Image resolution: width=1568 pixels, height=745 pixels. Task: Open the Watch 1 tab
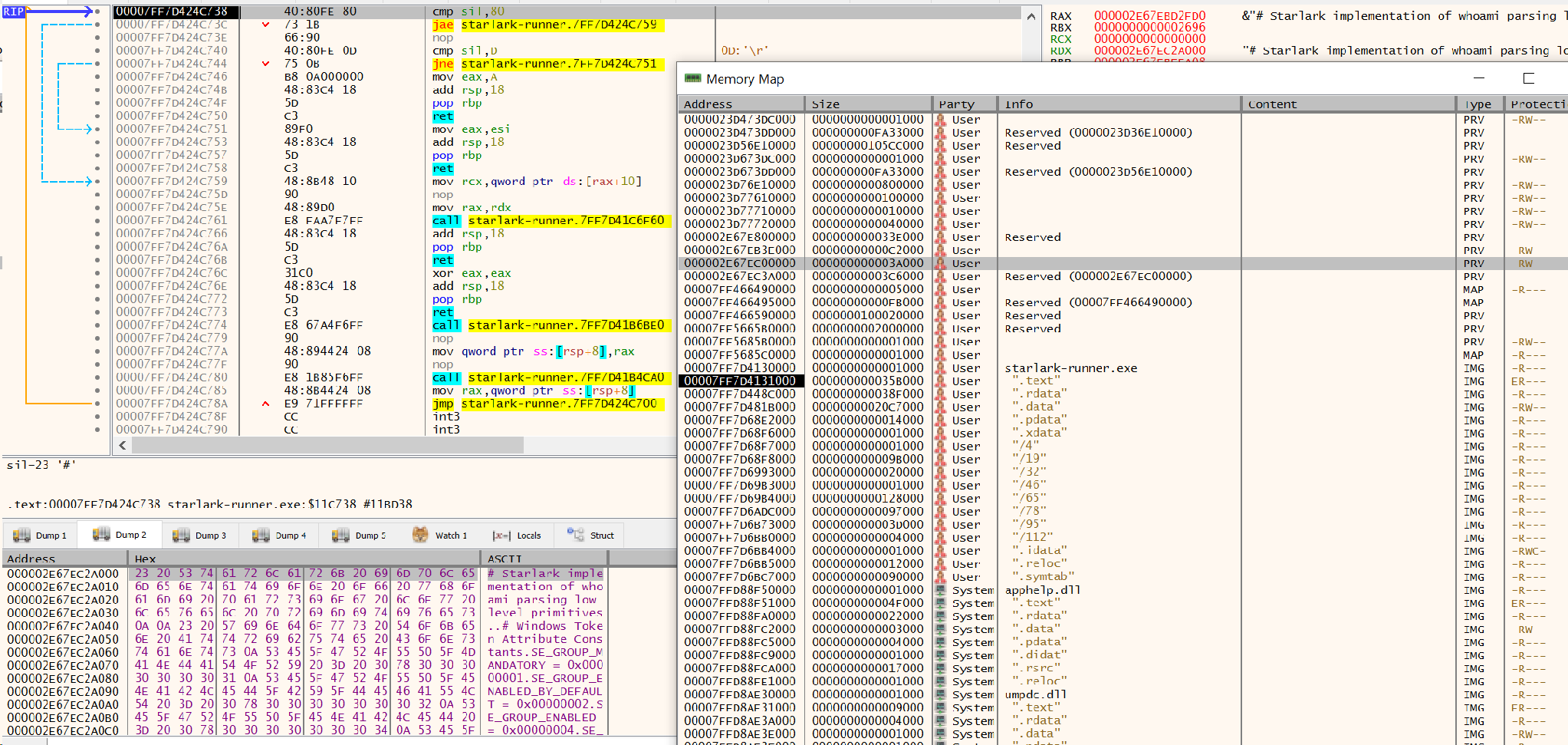click(439, 535)
